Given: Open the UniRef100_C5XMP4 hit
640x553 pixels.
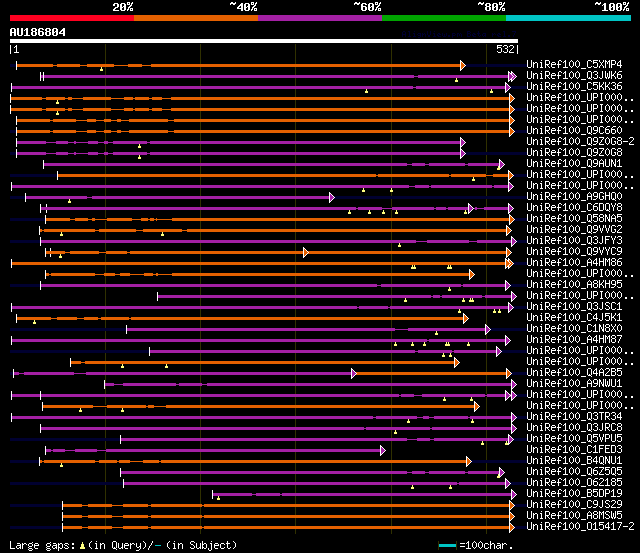Looking at the screenshot, I should coord(574,64).
